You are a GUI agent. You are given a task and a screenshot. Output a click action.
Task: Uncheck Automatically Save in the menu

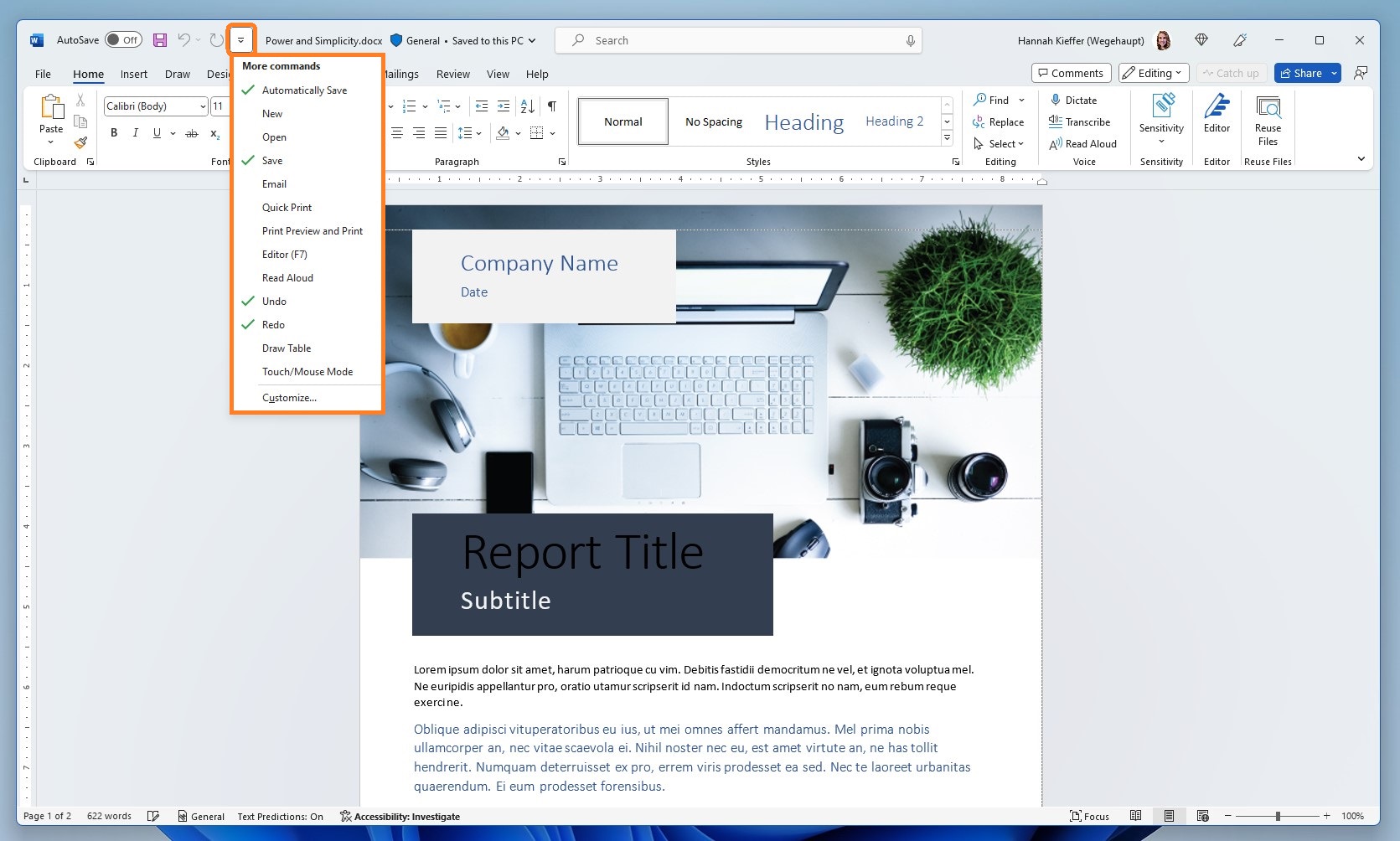click(x=304, y=90)
